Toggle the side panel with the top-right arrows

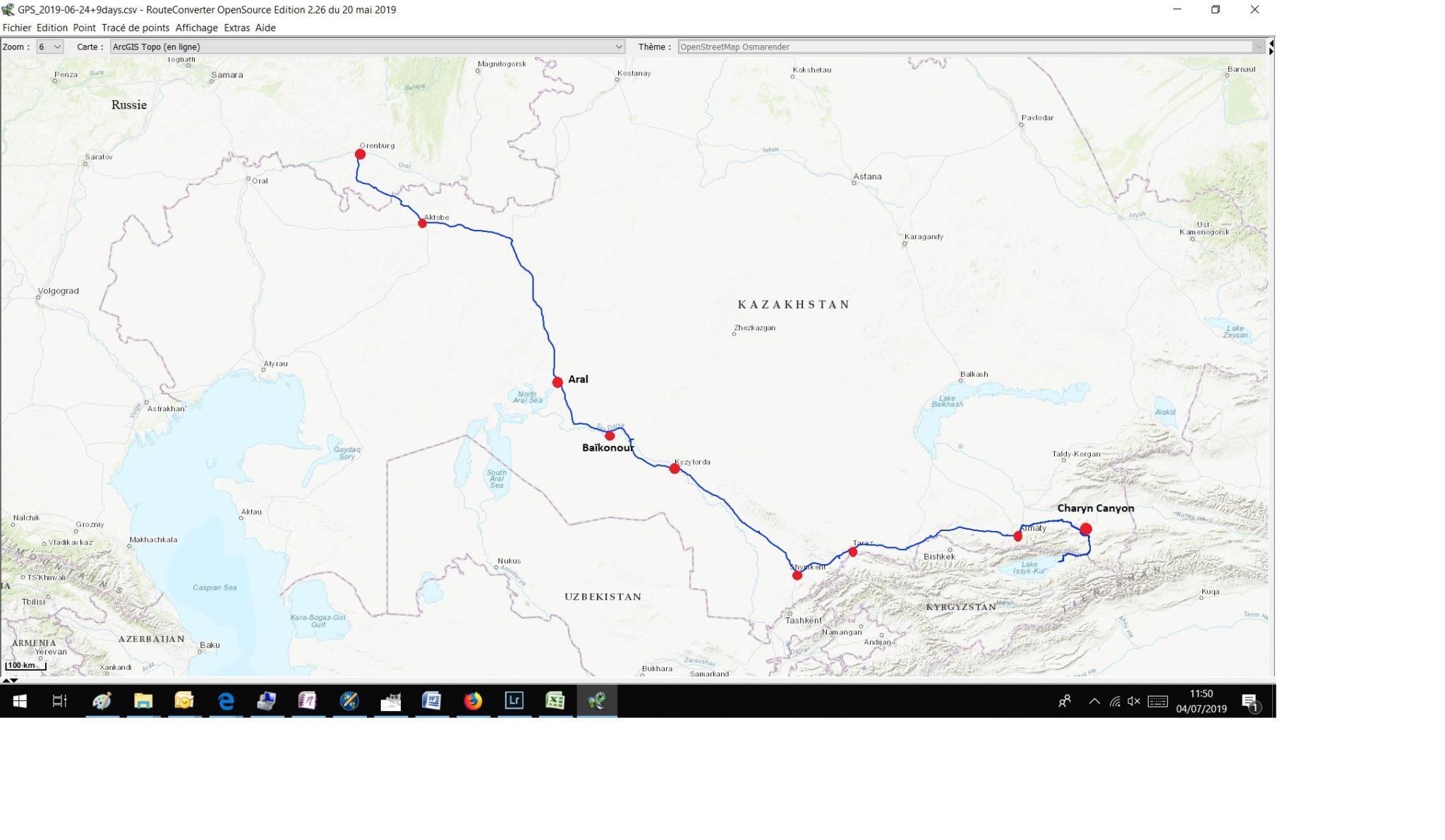tap(1271, 47)
